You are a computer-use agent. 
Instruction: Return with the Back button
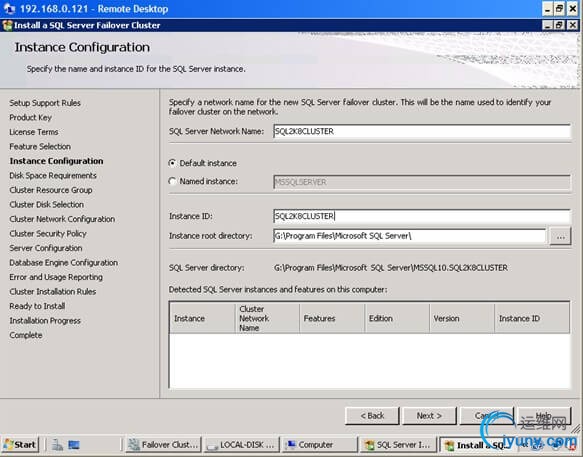372,416
